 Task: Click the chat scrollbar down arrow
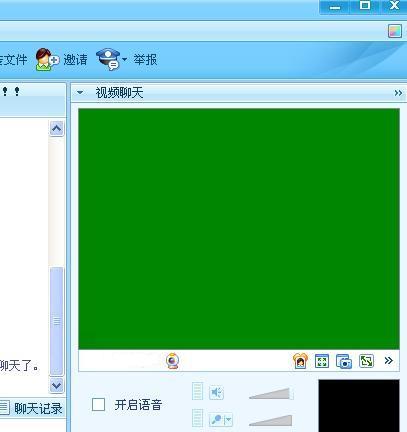coord(56,385)
